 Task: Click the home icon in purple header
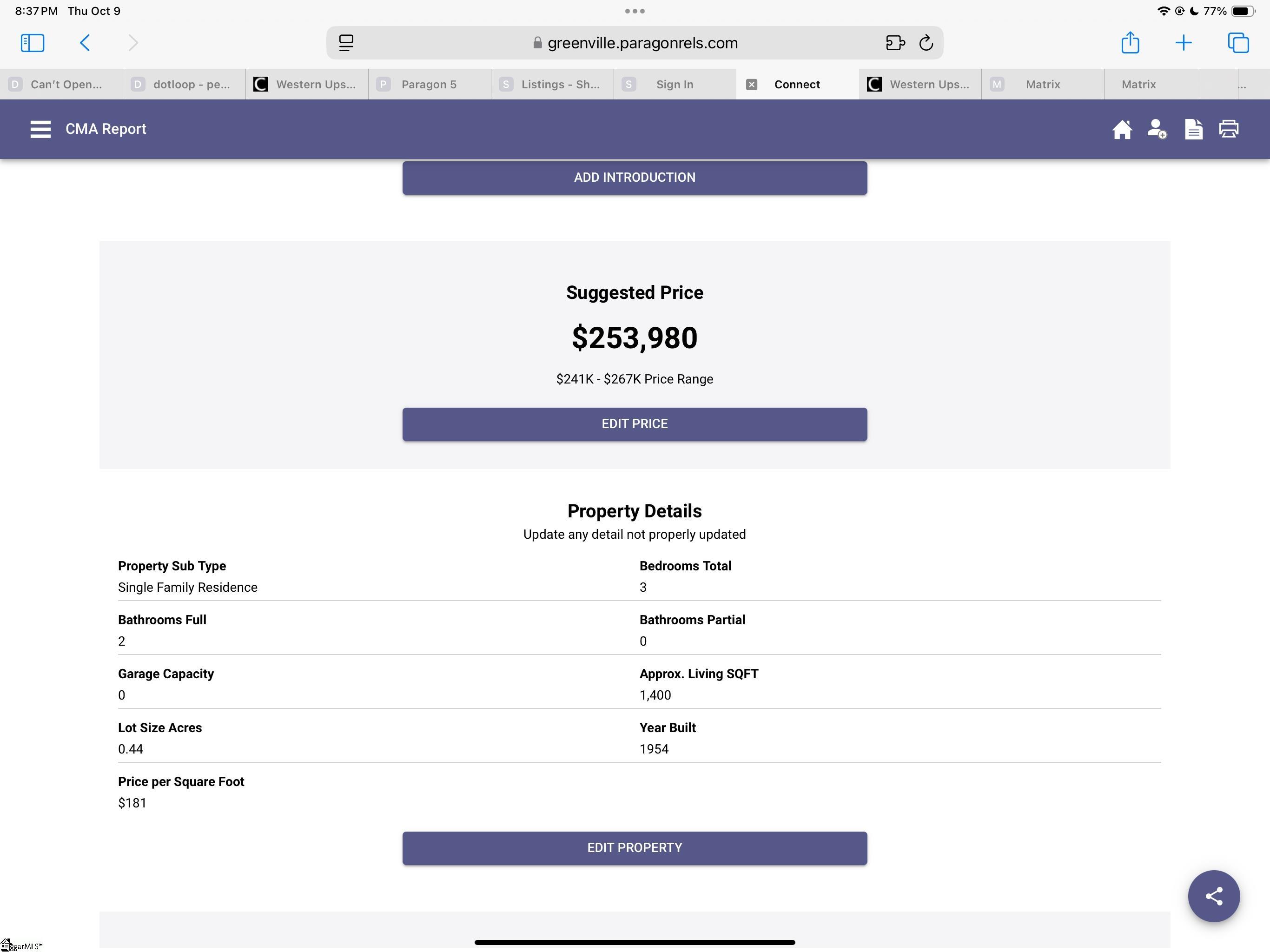[x=1121, y=129]
